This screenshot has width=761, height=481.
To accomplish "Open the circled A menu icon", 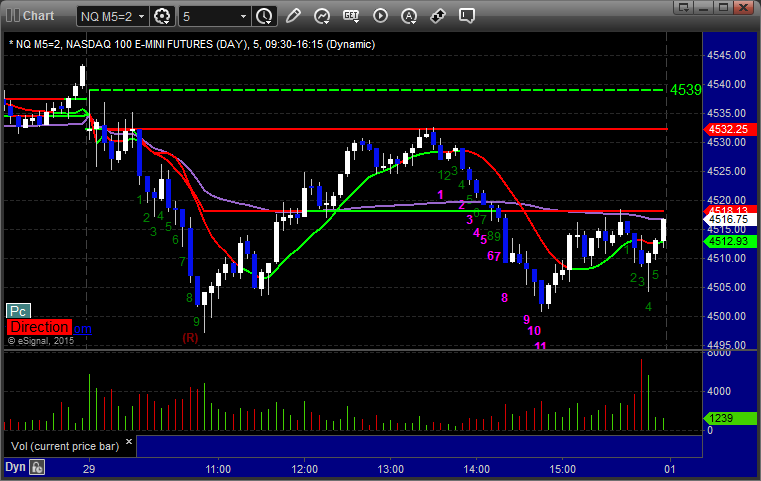I will click(409, 16).
